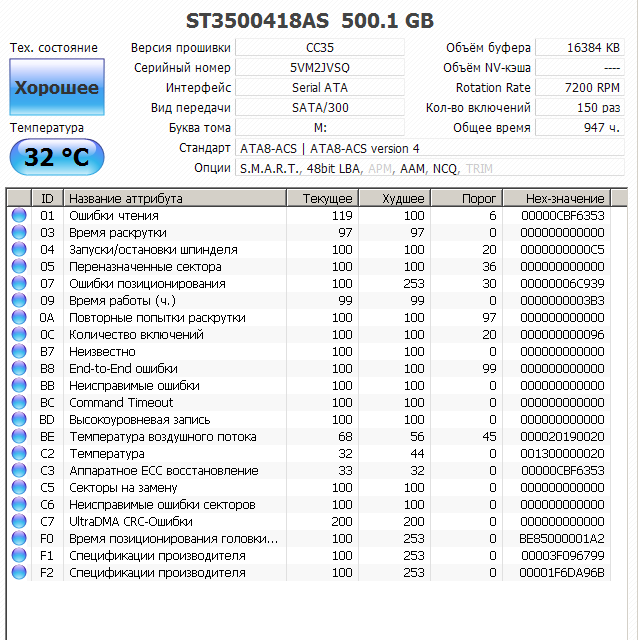Click the Rotation Rate field 7200 RPM
The image size is (638, 640).
click(580, 88)
